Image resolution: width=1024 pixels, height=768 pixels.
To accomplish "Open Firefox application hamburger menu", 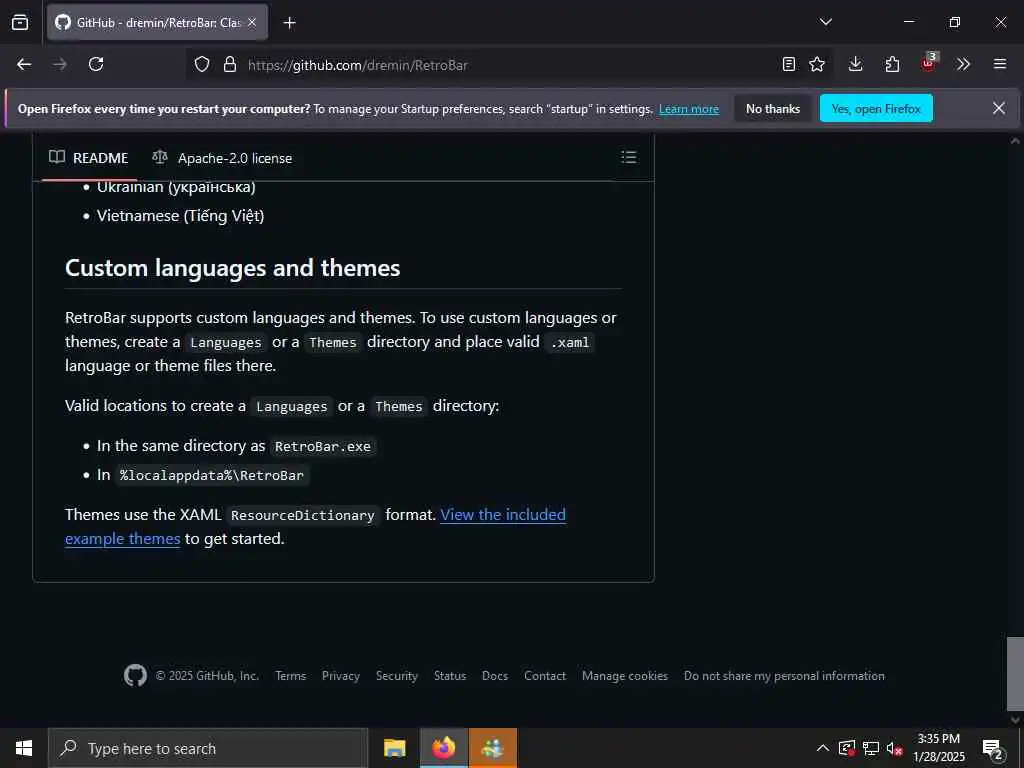I will coord(1000,64).
